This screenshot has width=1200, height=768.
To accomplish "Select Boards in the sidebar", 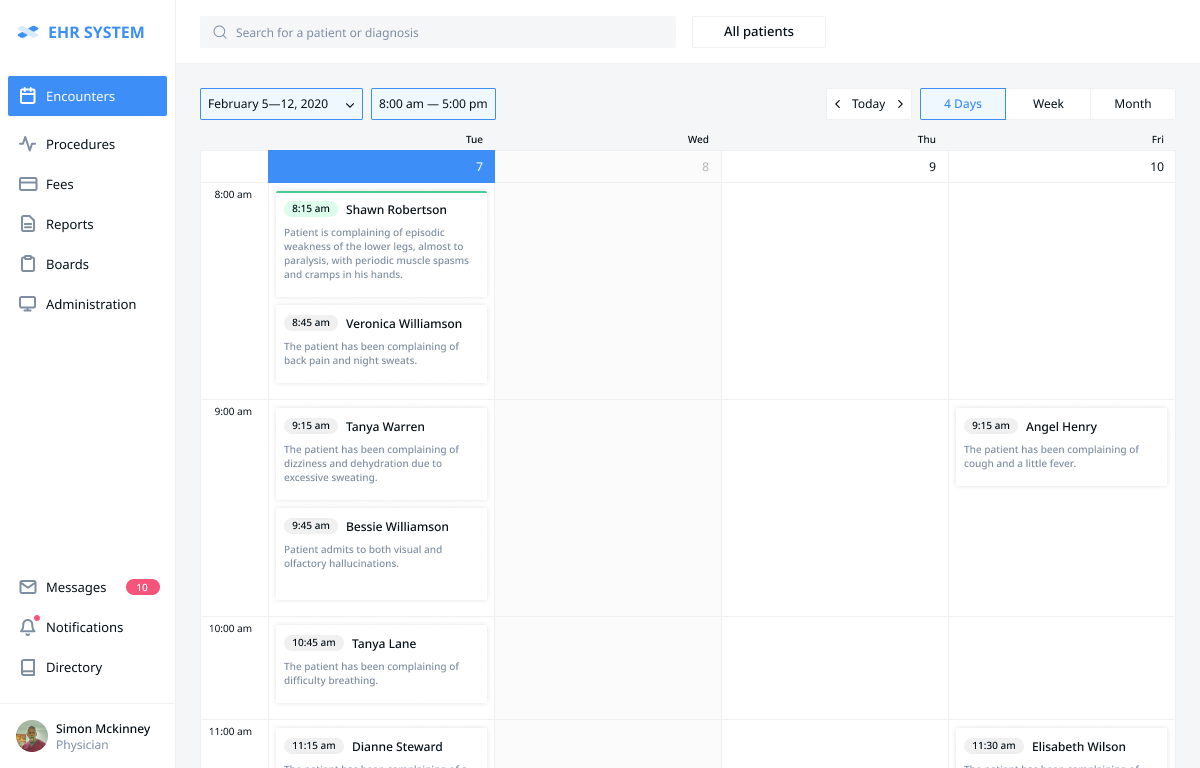I will tap(87, 264).
